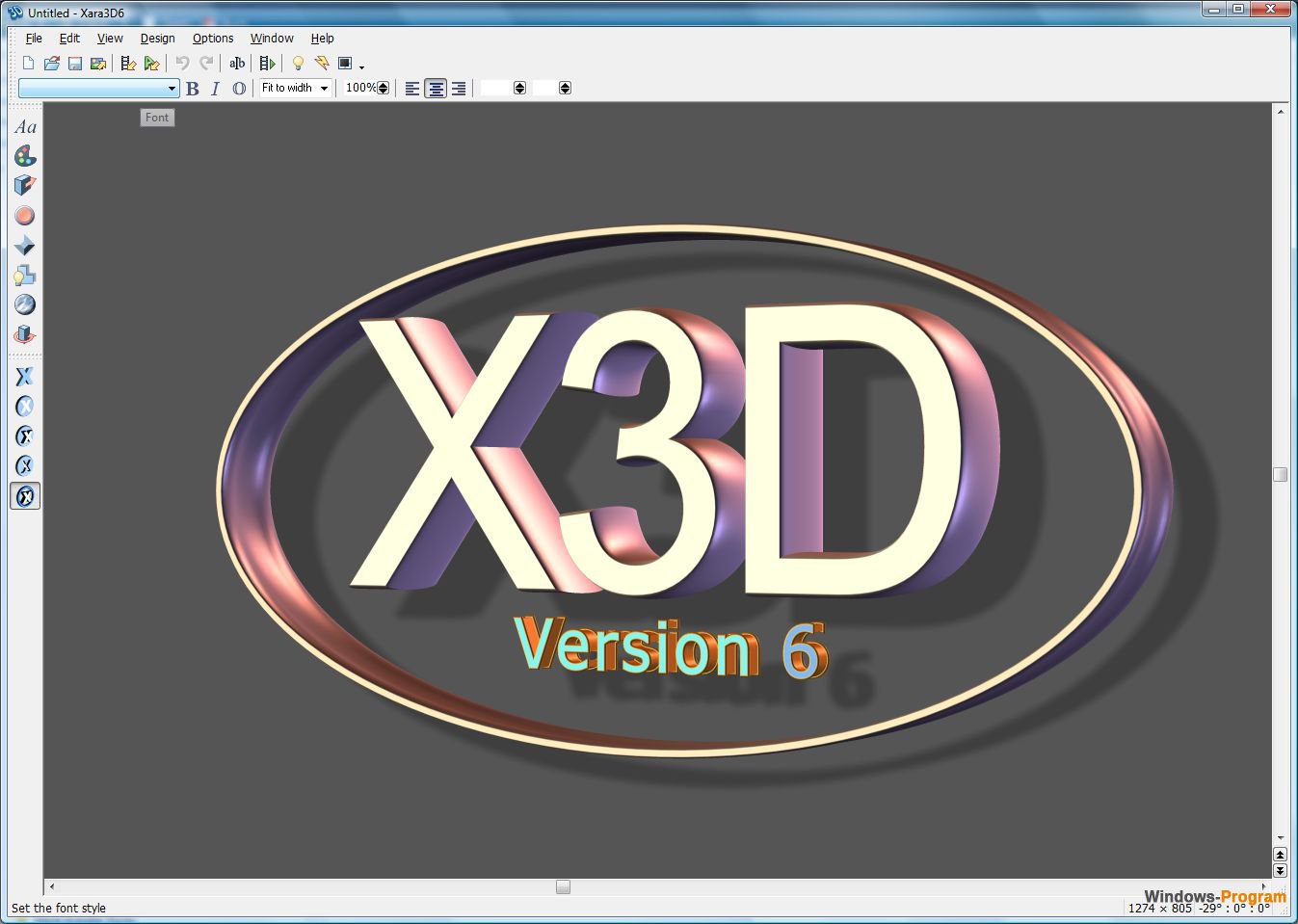Open the Color options palette icon
Screen dimensions: 1298x924
point(25,156)
